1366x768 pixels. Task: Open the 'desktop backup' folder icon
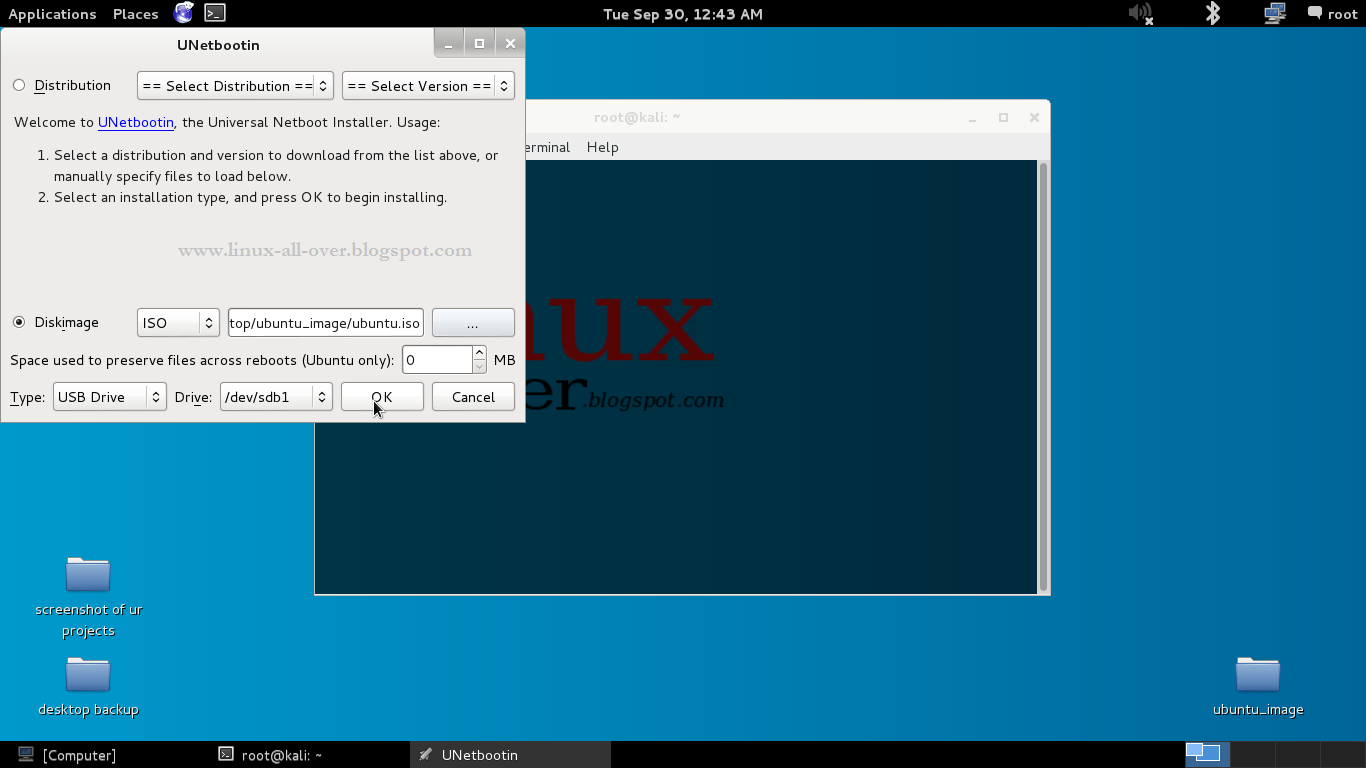88,686
